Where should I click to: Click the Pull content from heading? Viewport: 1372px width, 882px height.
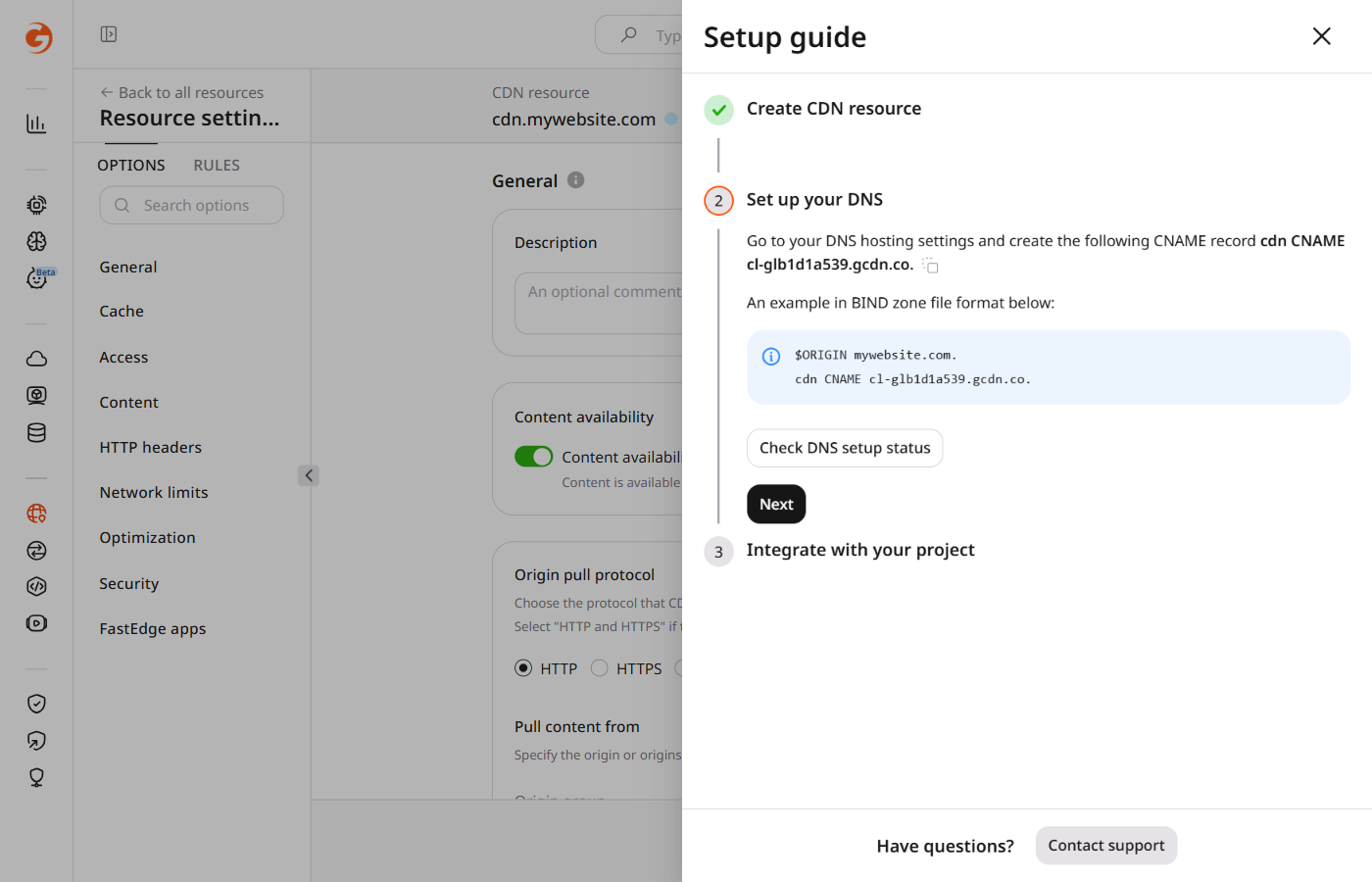coord(576,727)
